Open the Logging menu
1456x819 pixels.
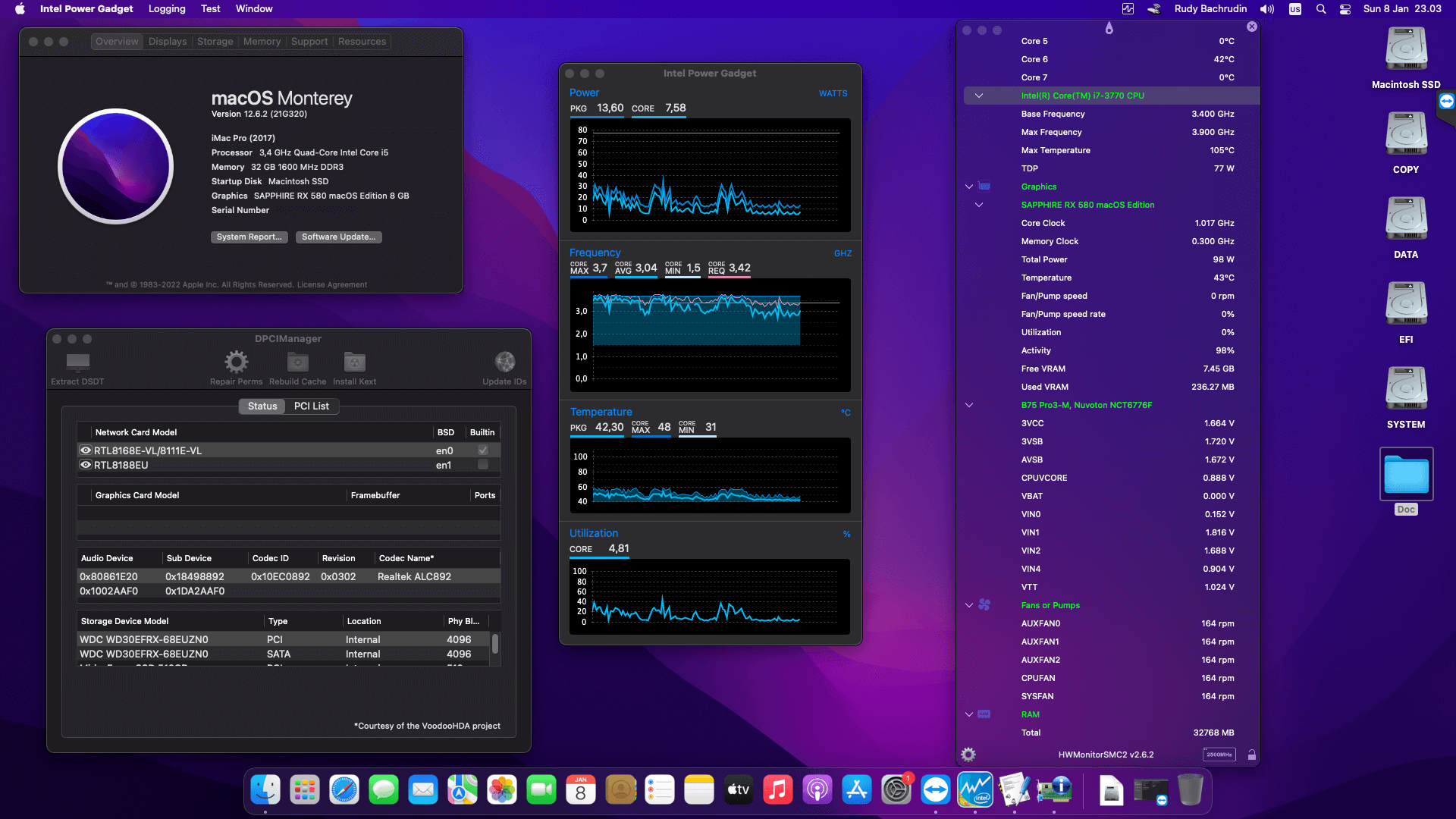click(167, 9)
